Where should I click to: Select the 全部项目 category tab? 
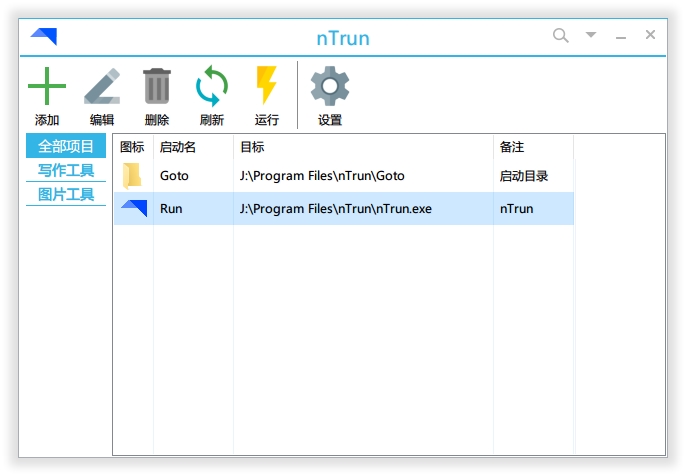point(66,146)
